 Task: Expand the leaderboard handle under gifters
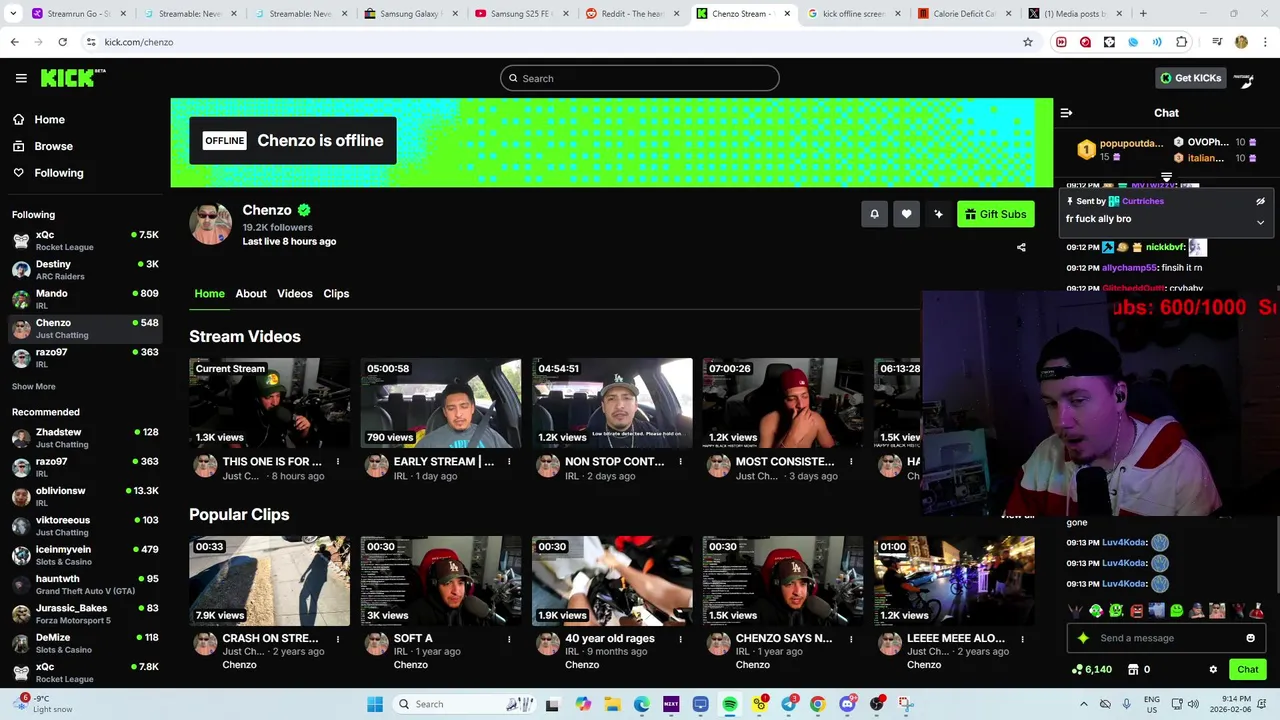[x=1166, y=178]
